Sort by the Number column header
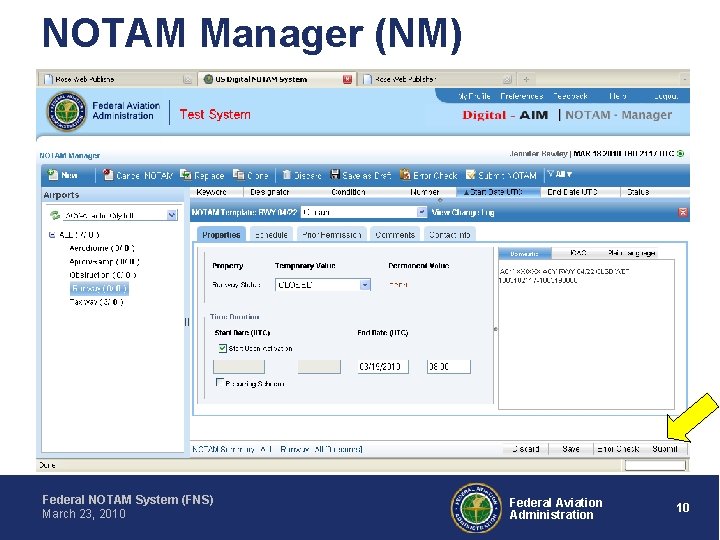This screenshot has width=720, height=540. 424,192
